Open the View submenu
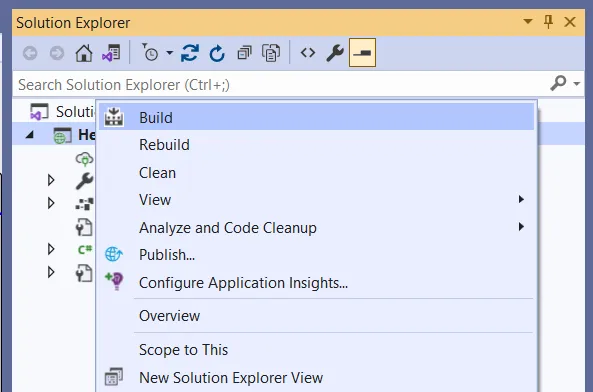Viewport: 593px width, 392px height. tap(317, 200)
